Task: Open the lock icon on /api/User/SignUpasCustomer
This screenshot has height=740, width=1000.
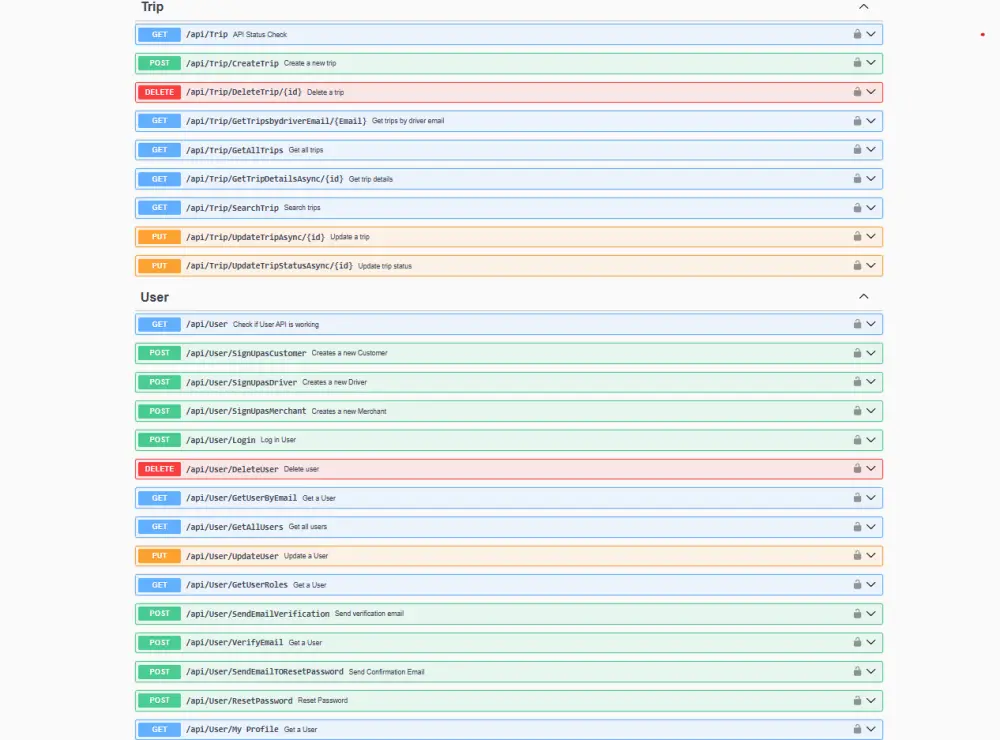Action: pos(855,352)
